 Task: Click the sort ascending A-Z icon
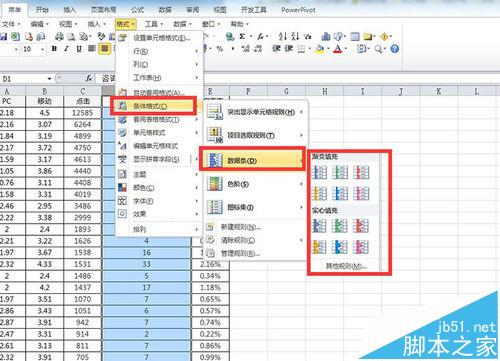(283, 36)
